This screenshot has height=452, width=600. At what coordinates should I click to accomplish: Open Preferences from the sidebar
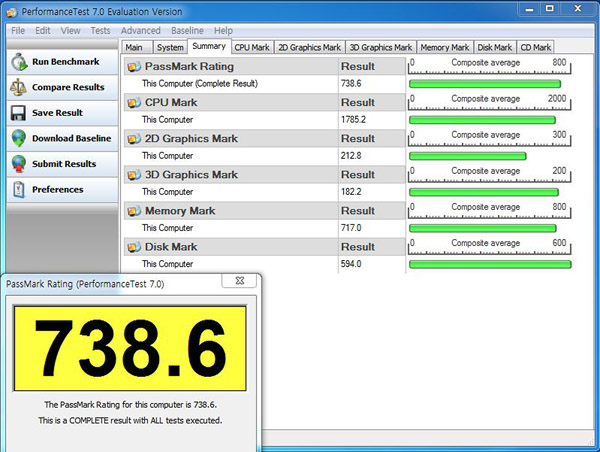(x=62, y=189)
